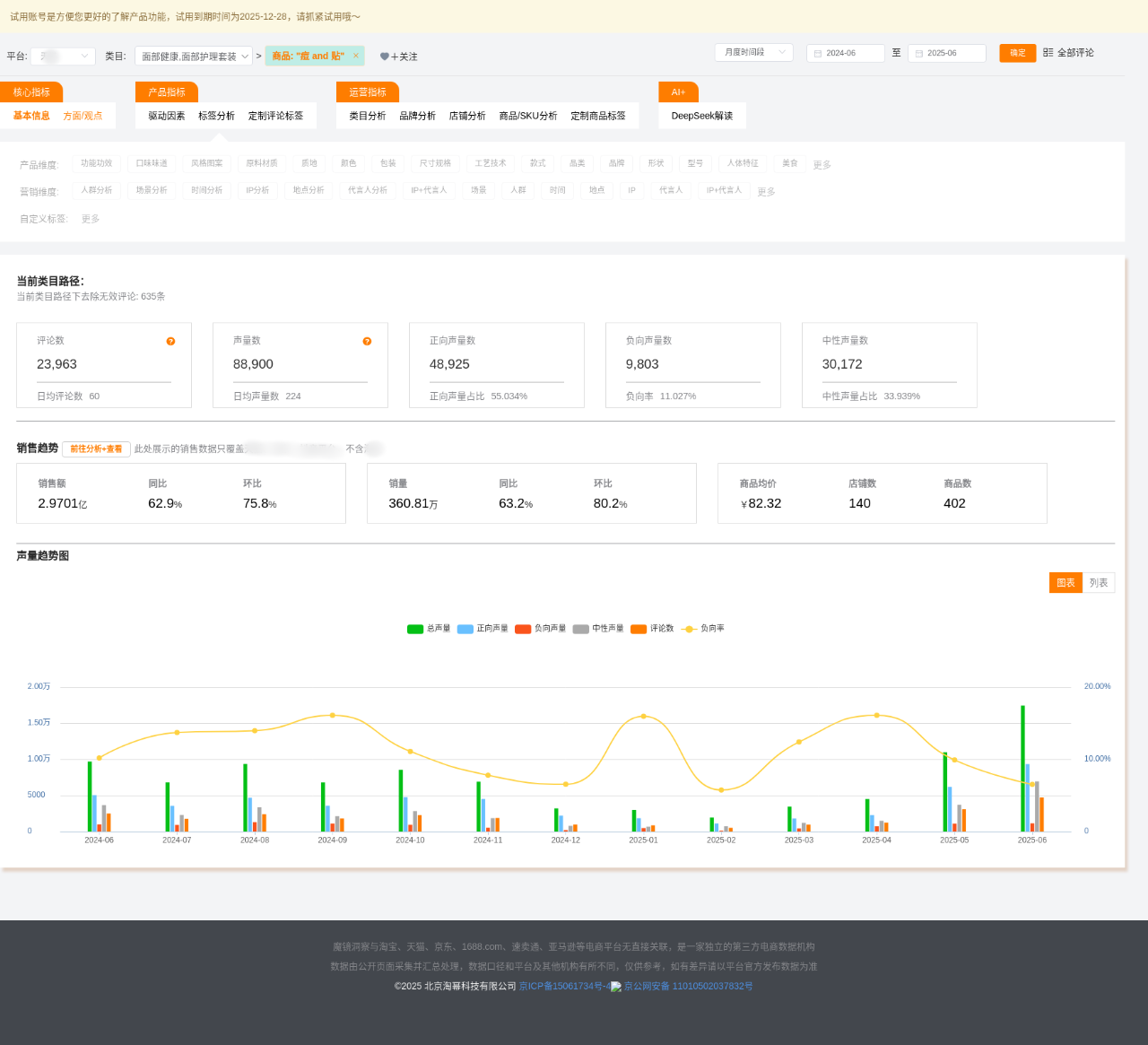Select the 包装 tag
The width and height of the screenshot is (1148, 1045).
pyautogui.click(x=388, y=163)
